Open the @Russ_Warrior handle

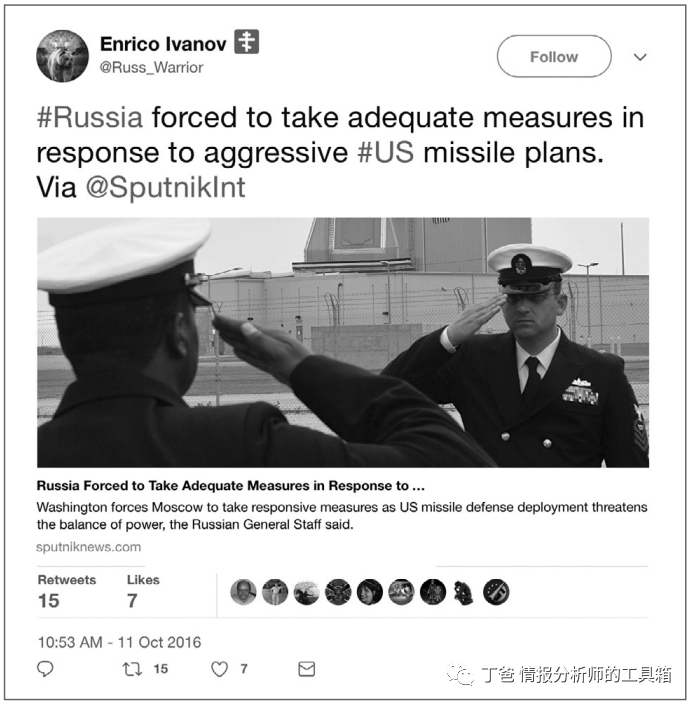coord(151,68)
